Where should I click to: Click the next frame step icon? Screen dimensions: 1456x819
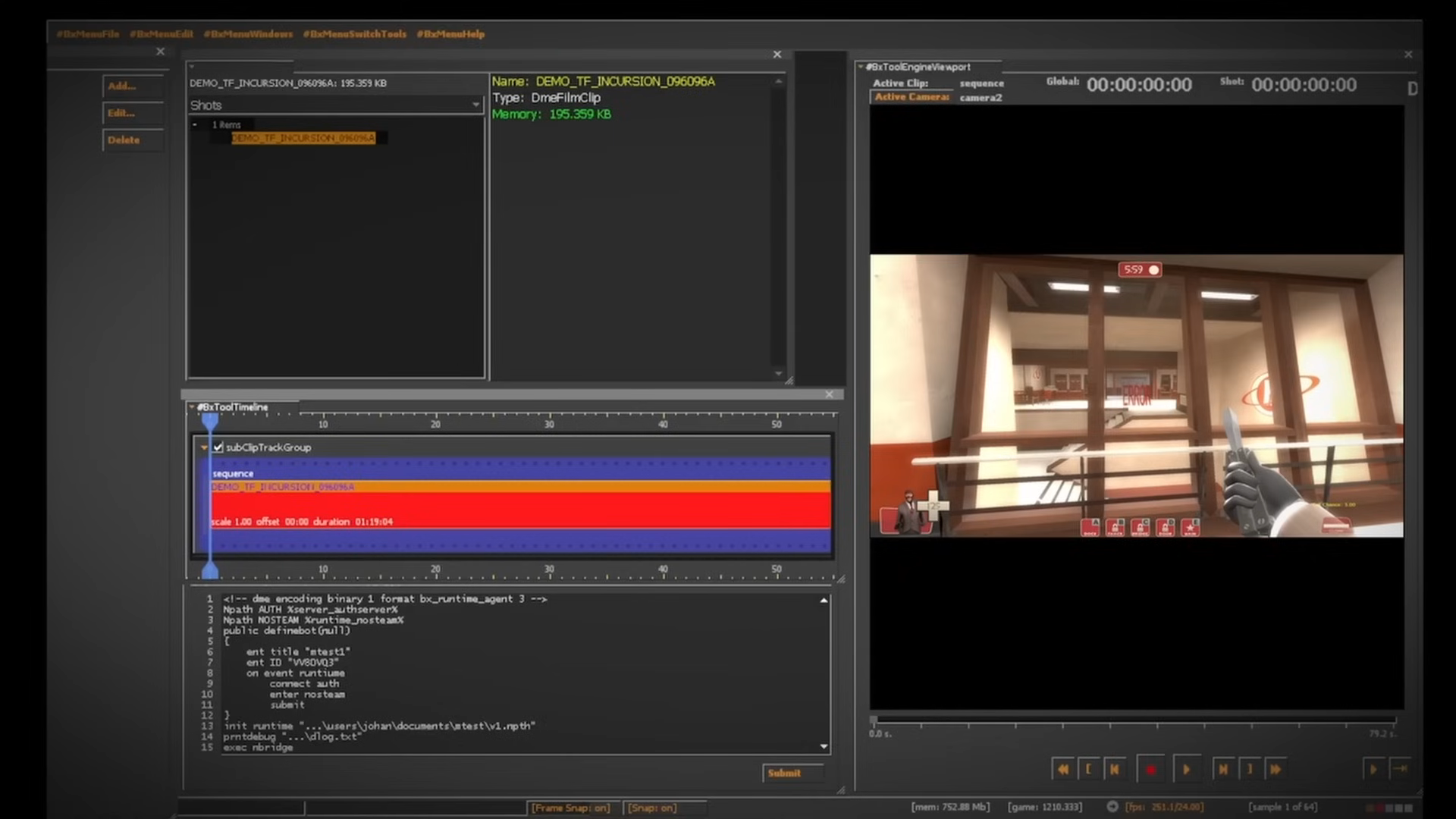coord(1222,769)
